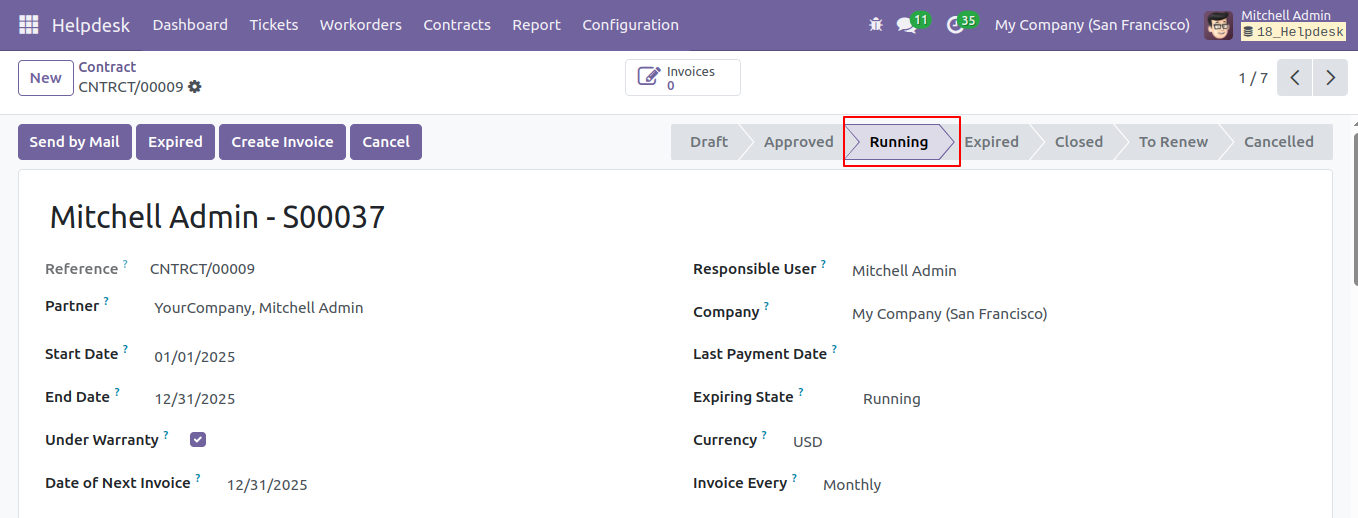Open the Report menu

click(x=536, y=25)
